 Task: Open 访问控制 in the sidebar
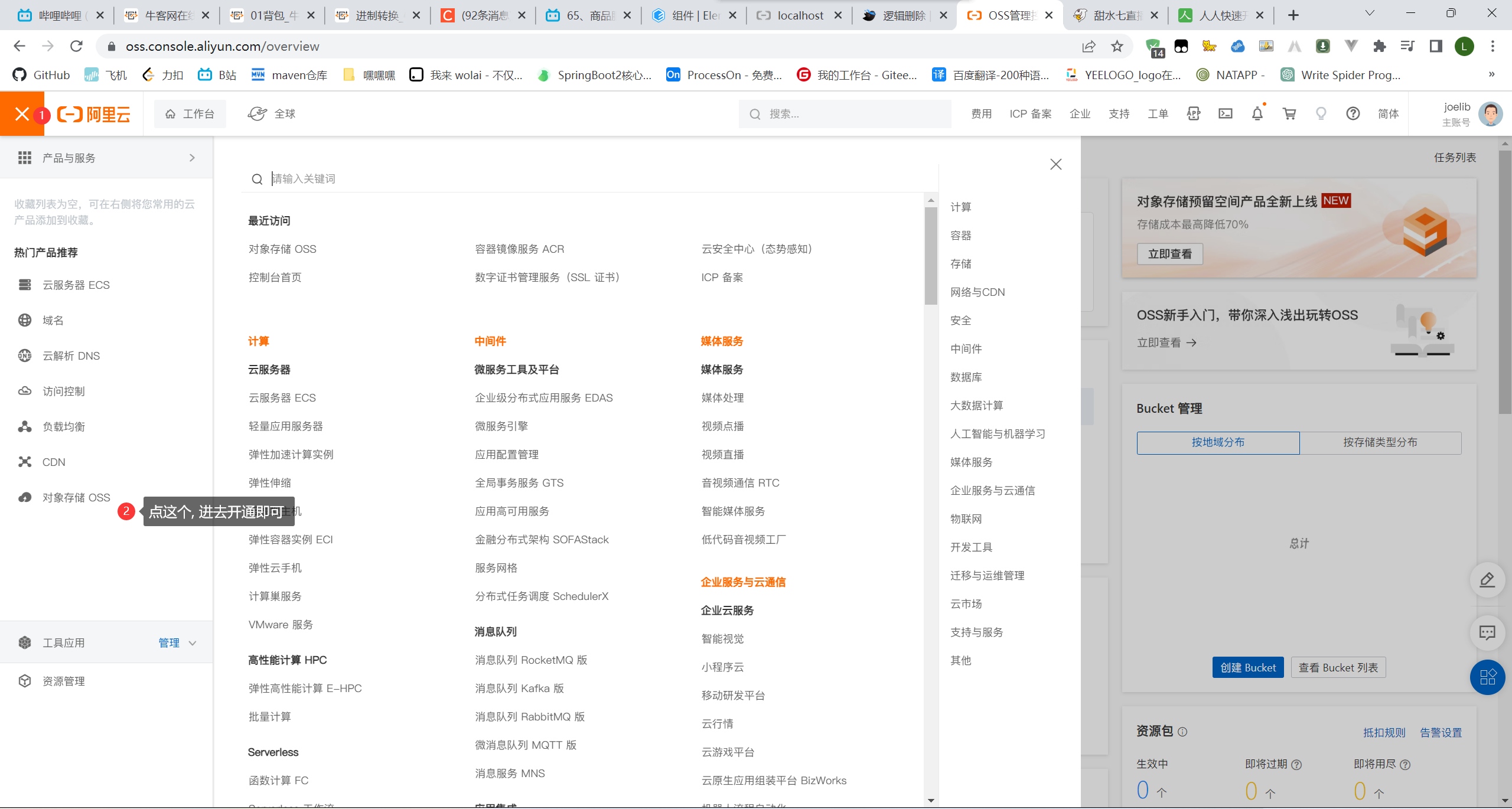point(63,391)
